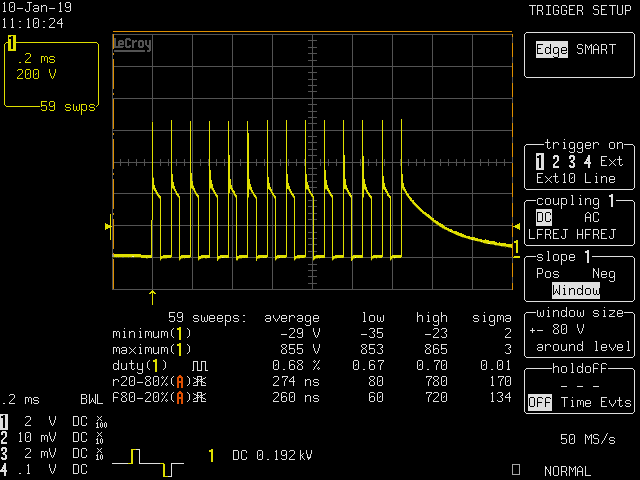Select the SMART trigger type
640x480 pixels.
click(x=596, y=49)
